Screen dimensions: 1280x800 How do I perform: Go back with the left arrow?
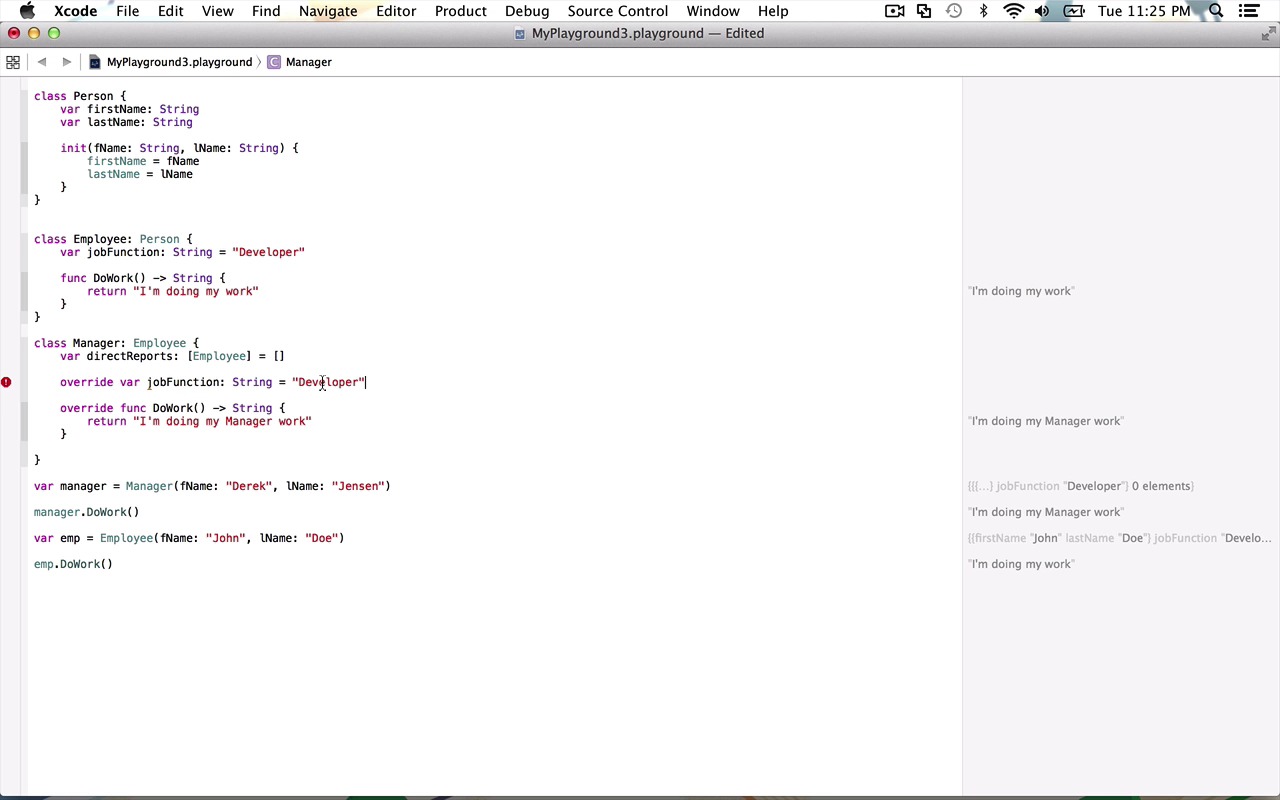coord(42,62)
